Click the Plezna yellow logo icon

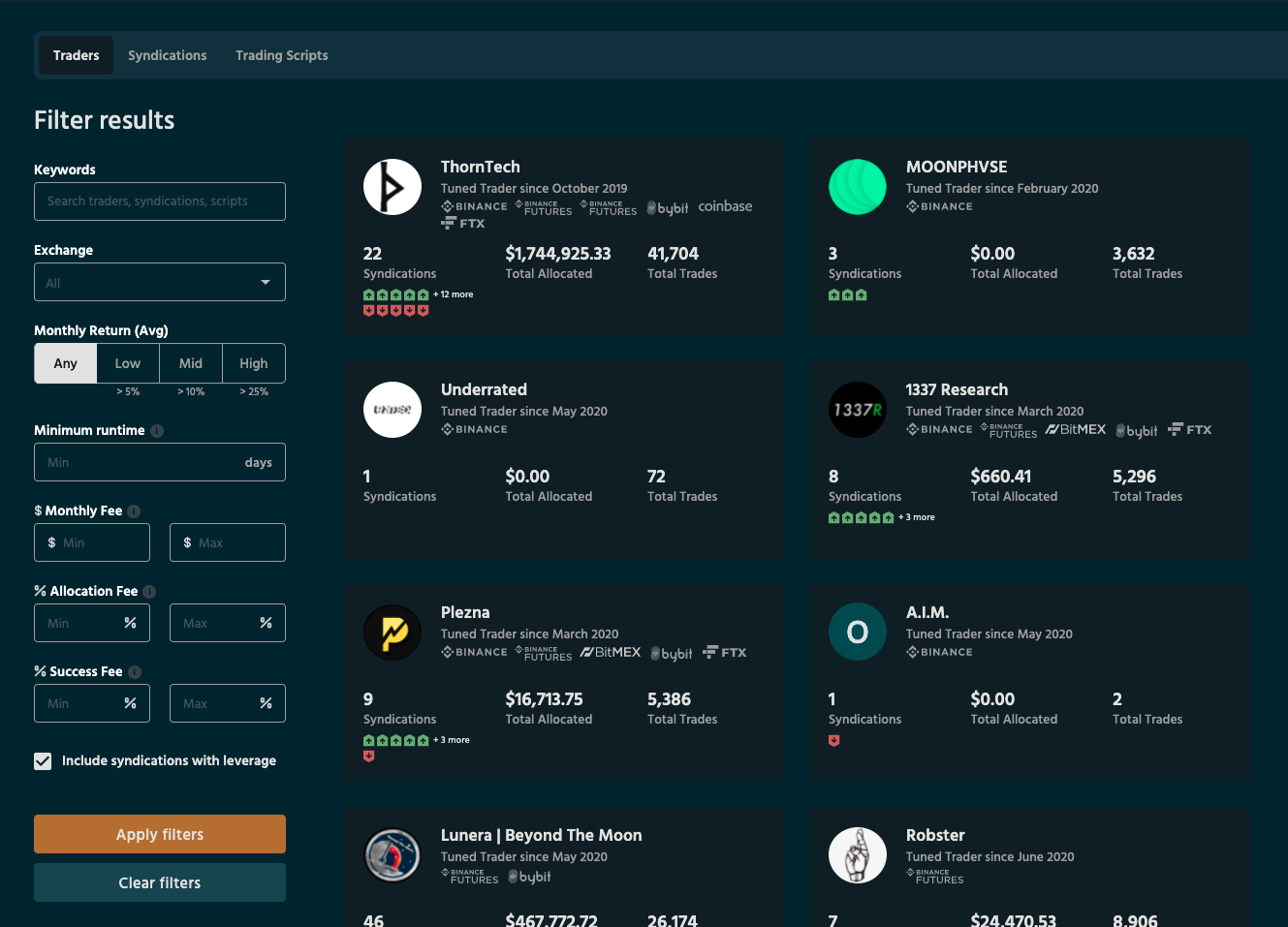392,633
